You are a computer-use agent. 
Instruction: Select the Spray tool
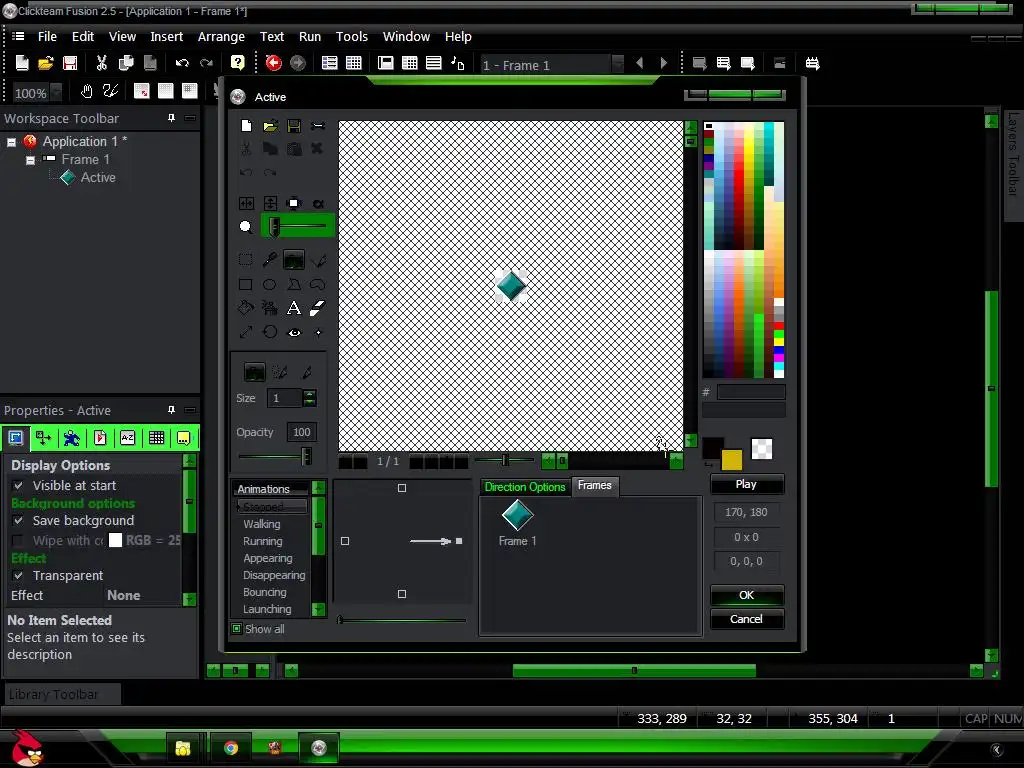(x=269, y=308)
